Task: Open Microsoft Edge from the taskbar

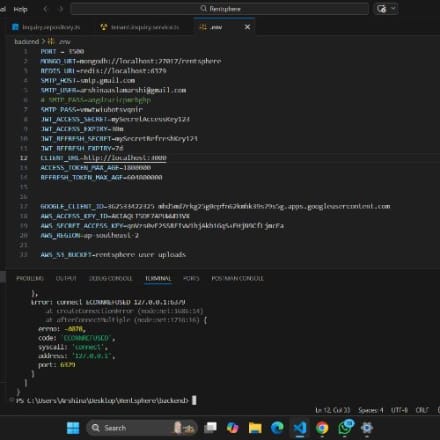Action: tap(277, 428)
